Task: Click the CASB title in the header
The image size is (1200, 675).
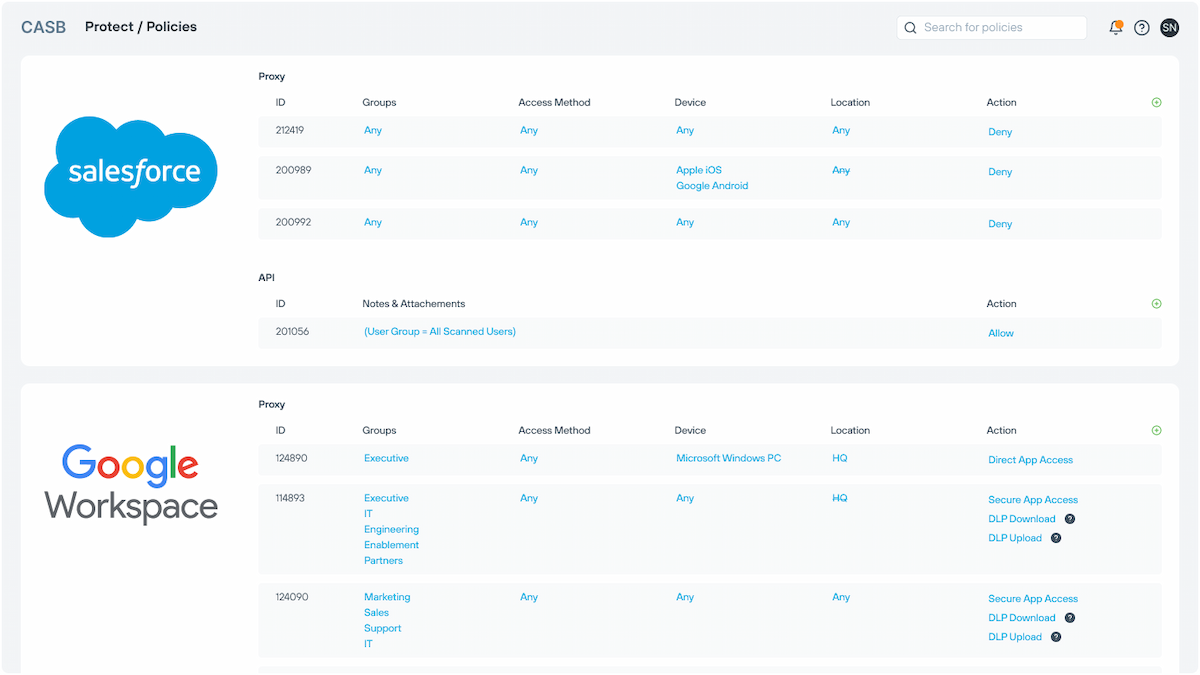Action: 43,27
